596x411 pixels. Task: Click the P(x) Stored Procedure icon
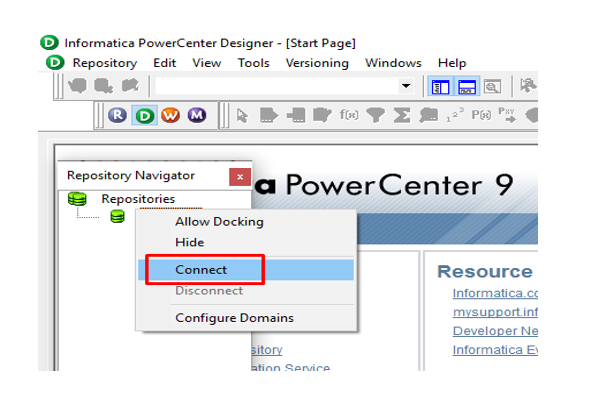click(x=481, y=114)
